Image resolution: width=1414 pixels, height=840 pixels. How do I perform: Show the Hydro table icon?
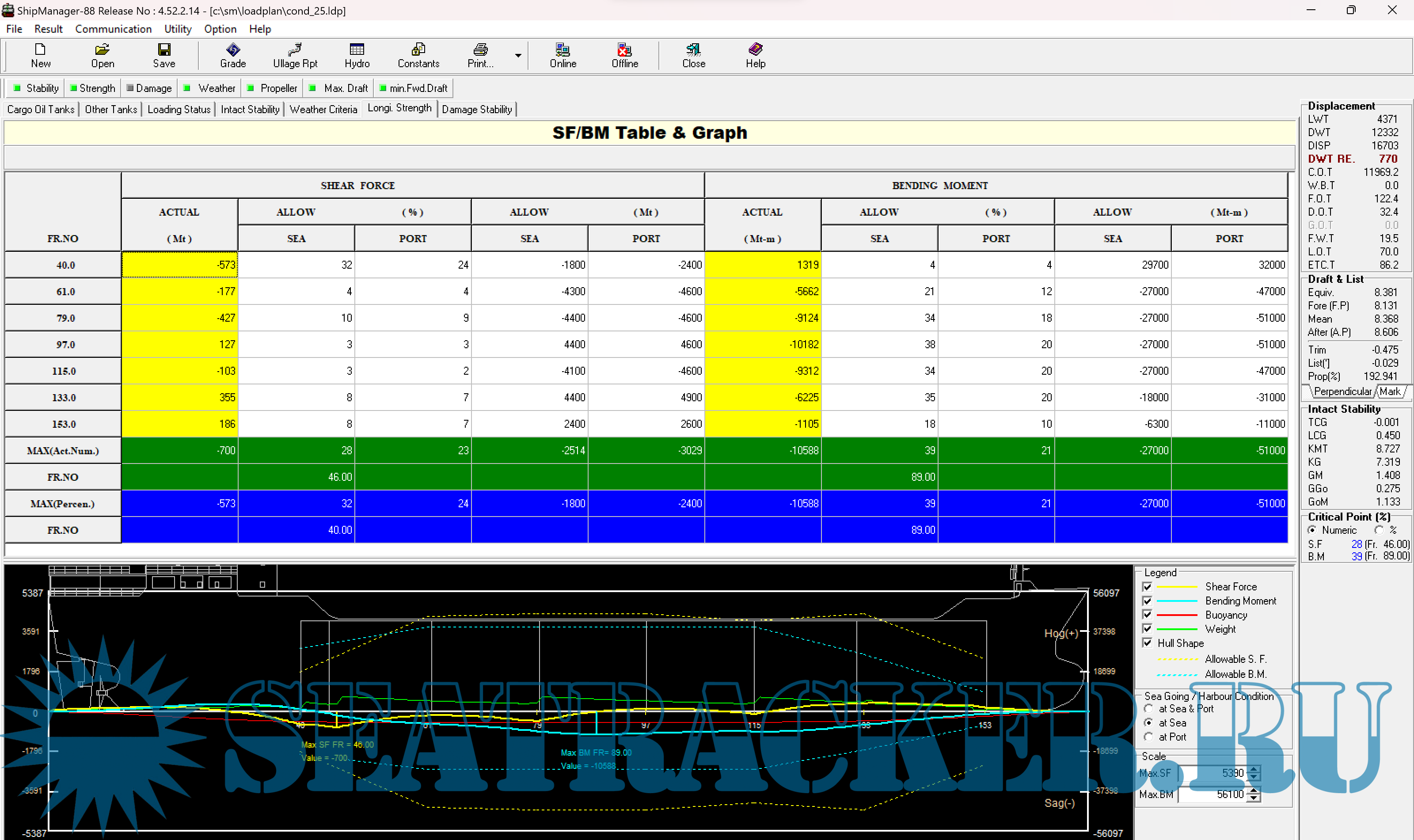357,50
